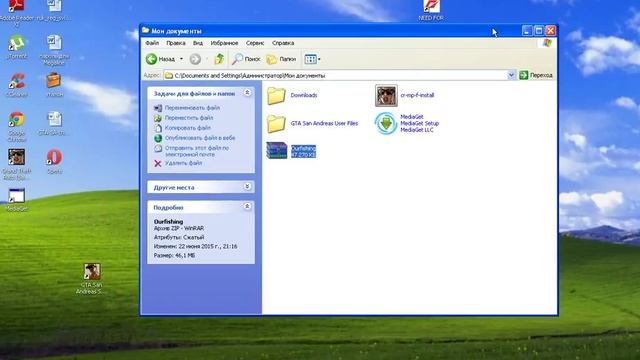Open the Избранное menu
This screenshot has width=640, height=360.
[x=224, y=43]
